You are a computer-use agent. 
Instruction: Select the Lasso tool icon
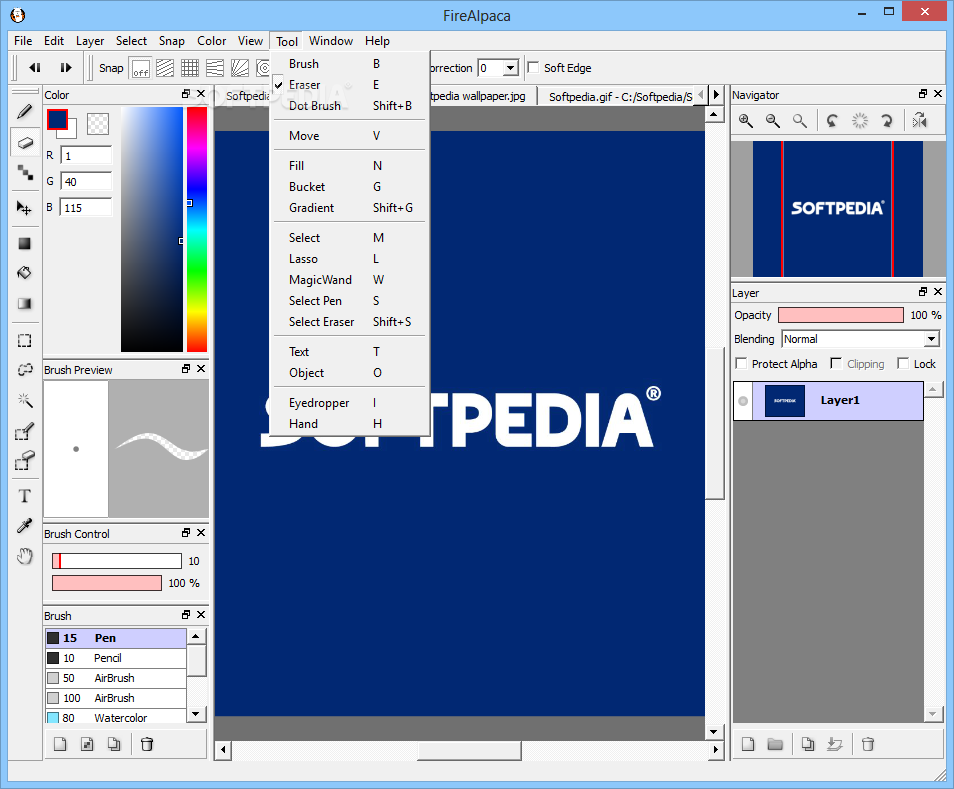tap(24, 370)
